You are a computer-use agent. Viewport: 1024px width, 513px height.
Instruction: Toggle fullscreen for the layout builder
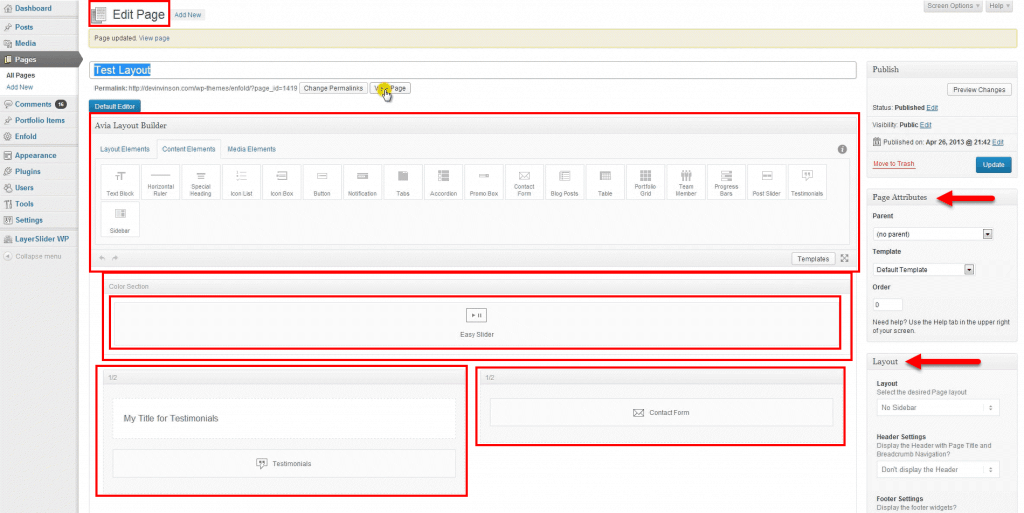pyautogui.click(x=845, y=258)
